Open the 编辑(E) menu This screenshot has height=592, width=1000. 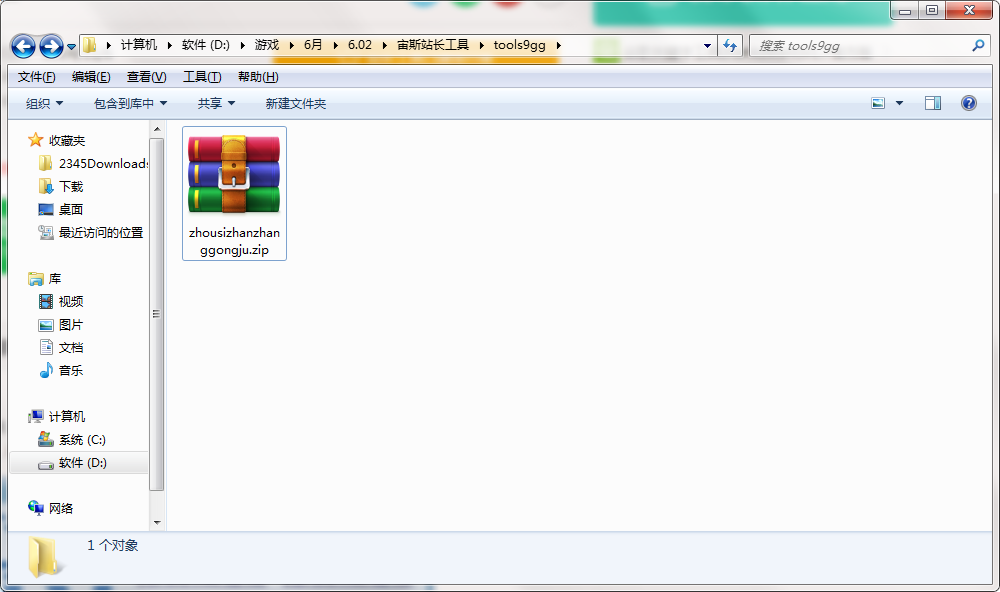point(91,77)
